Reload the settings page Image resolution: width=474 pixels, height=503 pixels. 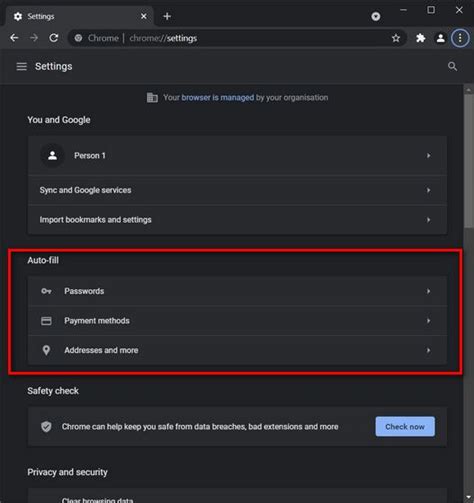(x=54, y=38)
